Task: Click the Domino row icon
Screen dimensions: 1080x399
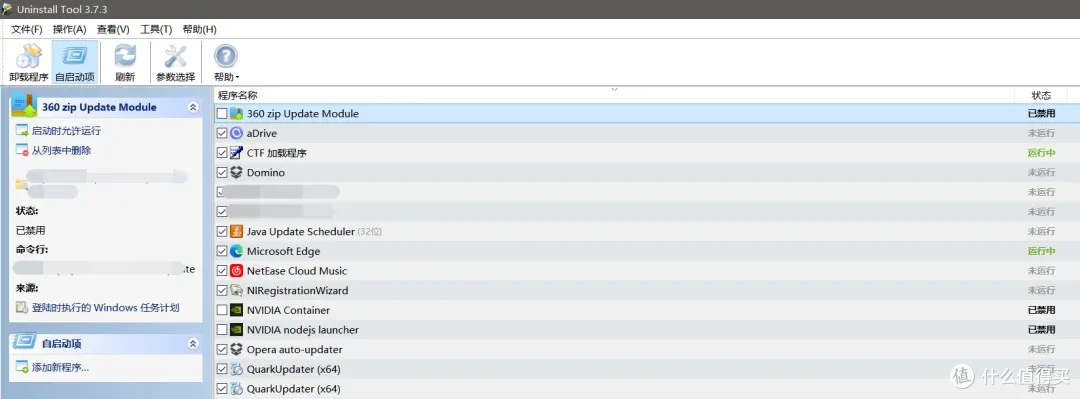Action: point(236,172)
